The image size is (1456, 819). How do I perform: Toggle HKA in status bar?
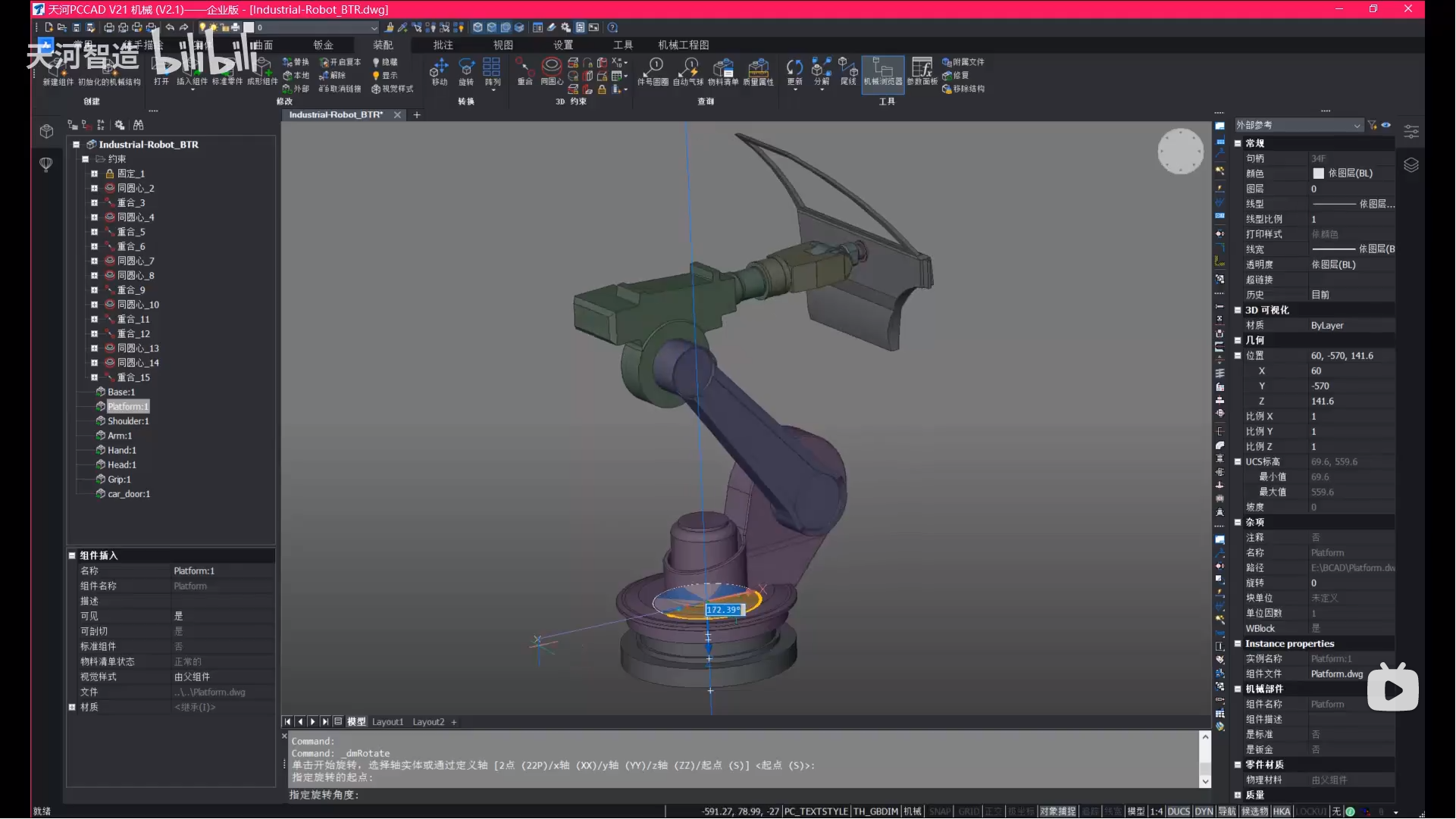coord(1281,811)
